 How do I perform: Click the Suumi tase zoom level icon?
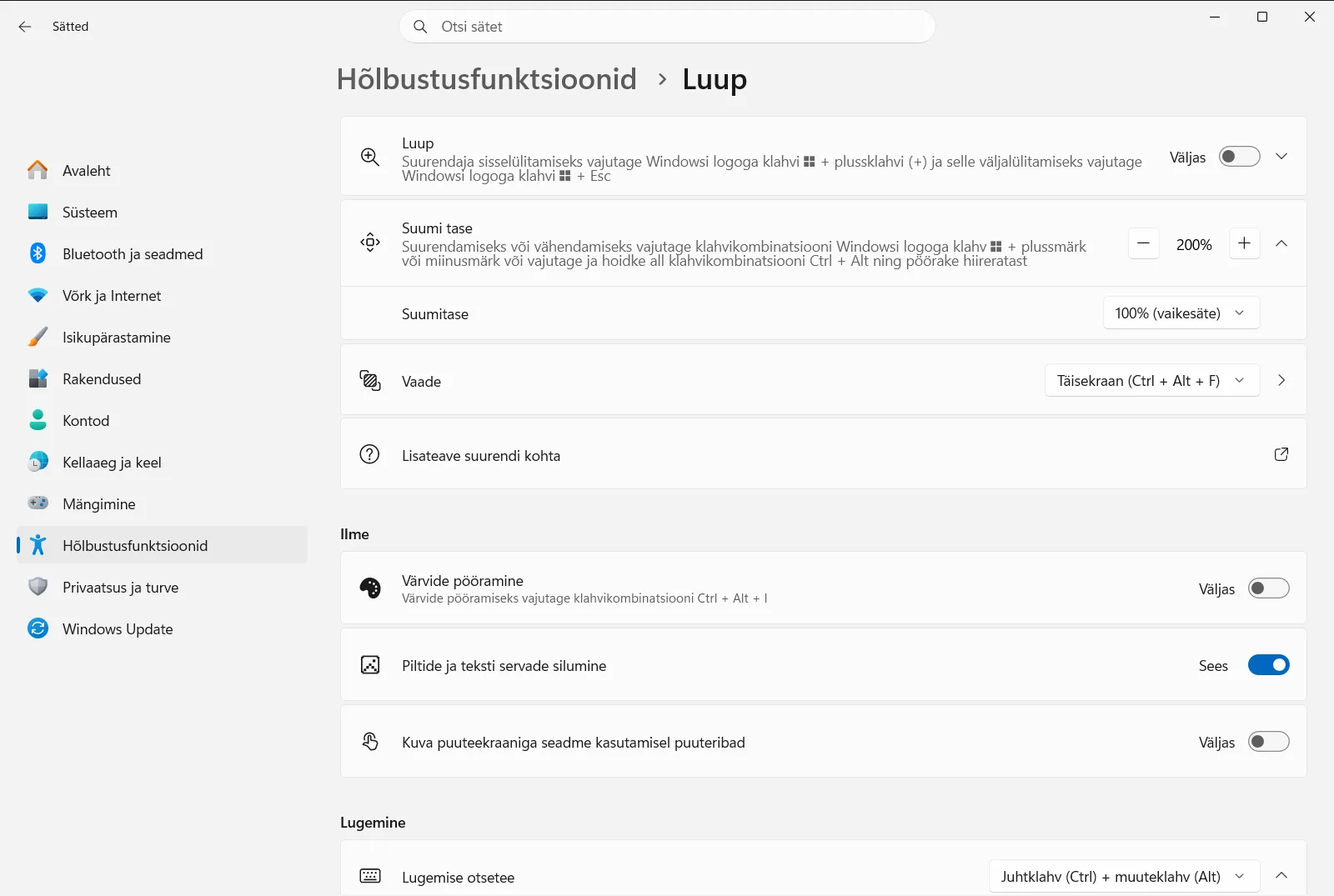(370, 243)
